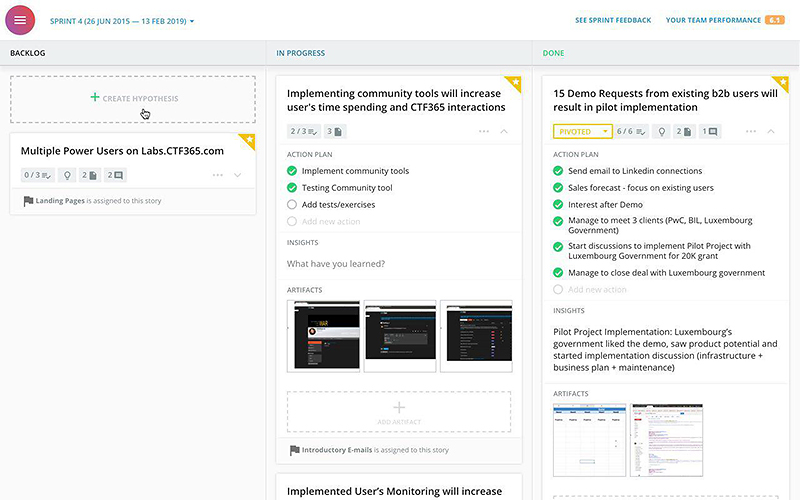
Task: Open 2/3 action count on community tools card
Action: pyautogui.click(x=304, y=132)
